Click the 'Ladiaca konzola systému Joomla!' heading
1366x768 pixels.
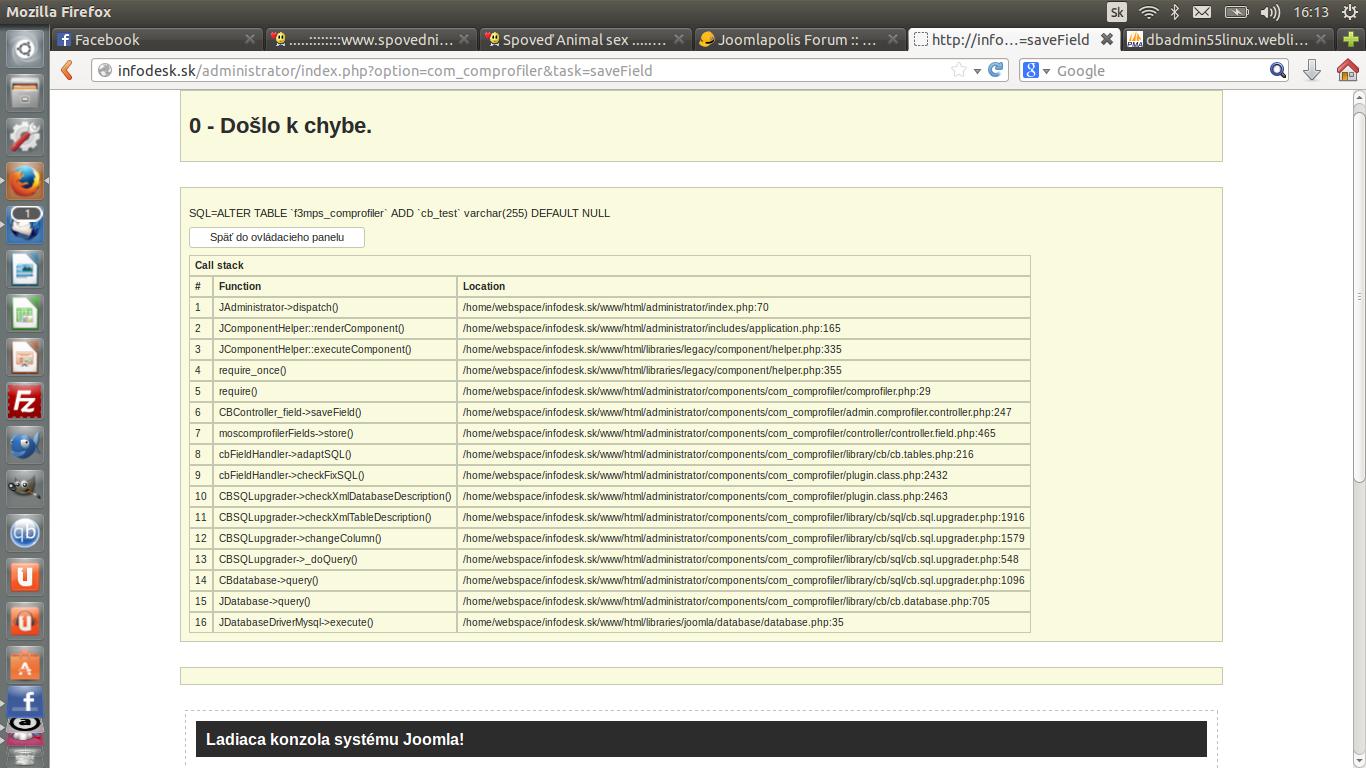pos(335,740)
